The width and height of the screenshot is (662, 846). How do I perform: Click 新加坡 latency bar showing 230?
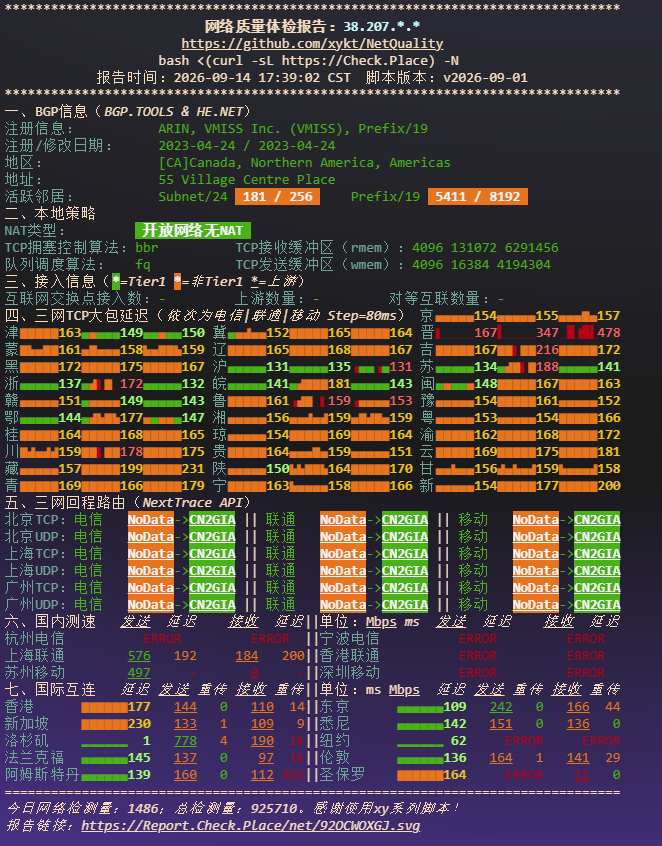[116, 724]
